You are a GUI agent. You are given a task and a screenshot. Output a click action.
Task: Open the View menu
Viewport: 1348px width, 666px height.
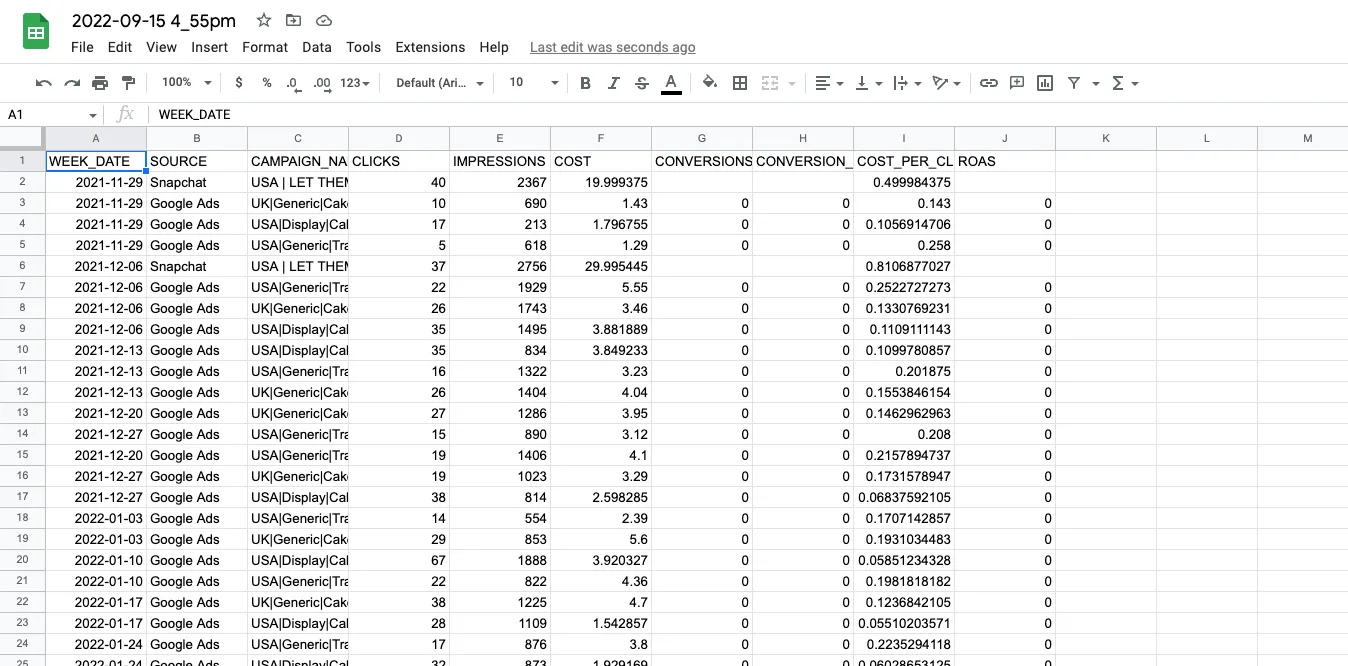(161, 47)
